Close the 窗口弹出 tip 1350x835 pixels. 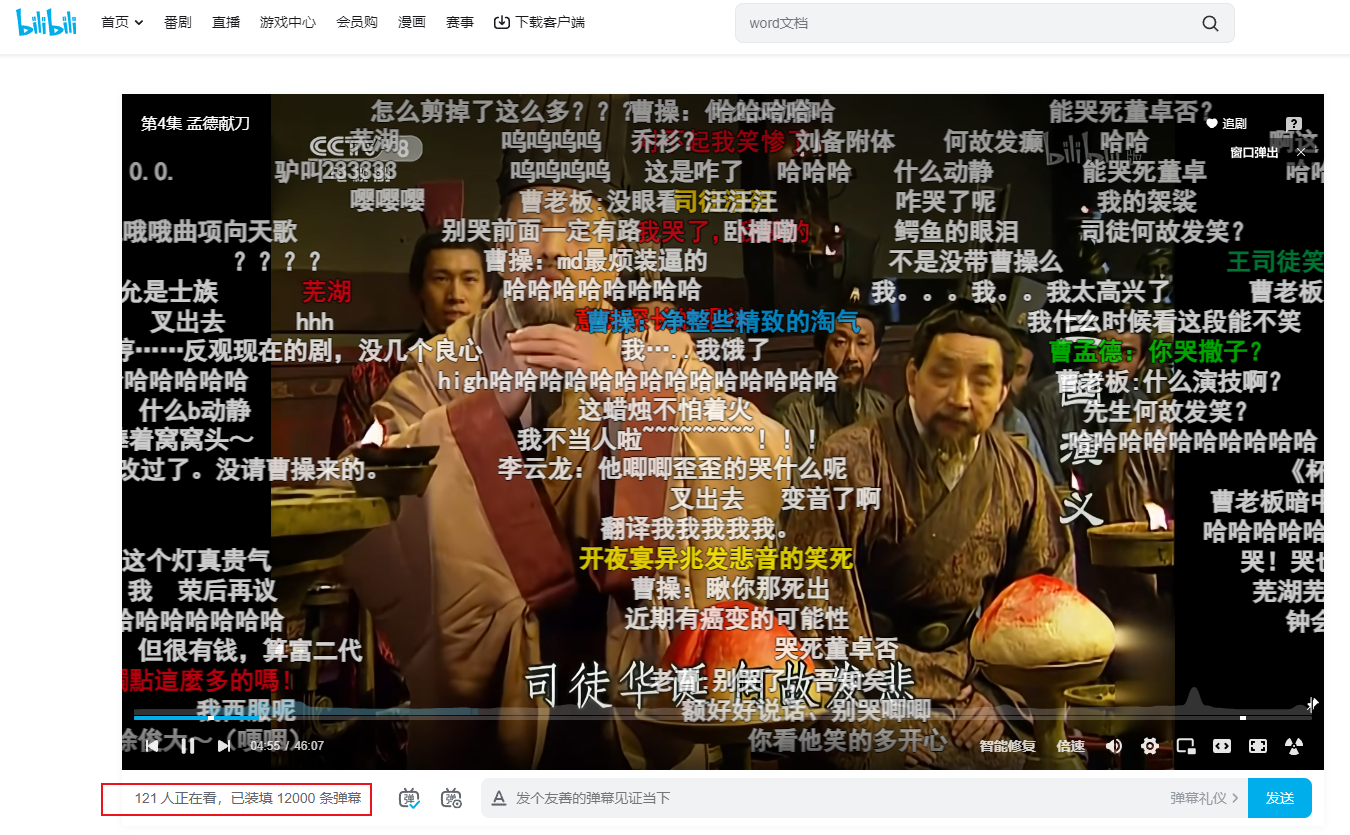tap(1301, 152)
